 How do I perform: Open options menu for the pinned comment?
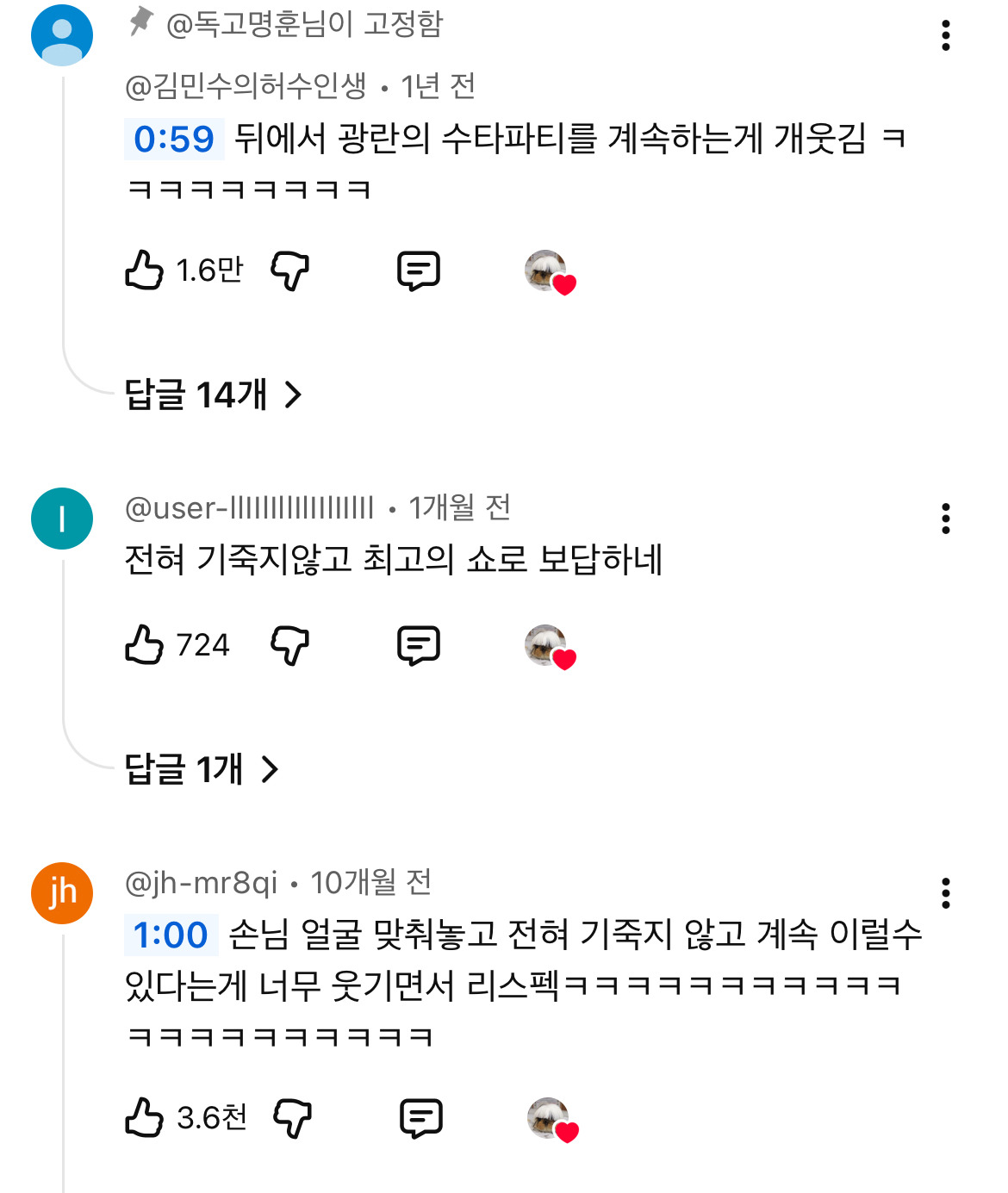pos(946,35)
